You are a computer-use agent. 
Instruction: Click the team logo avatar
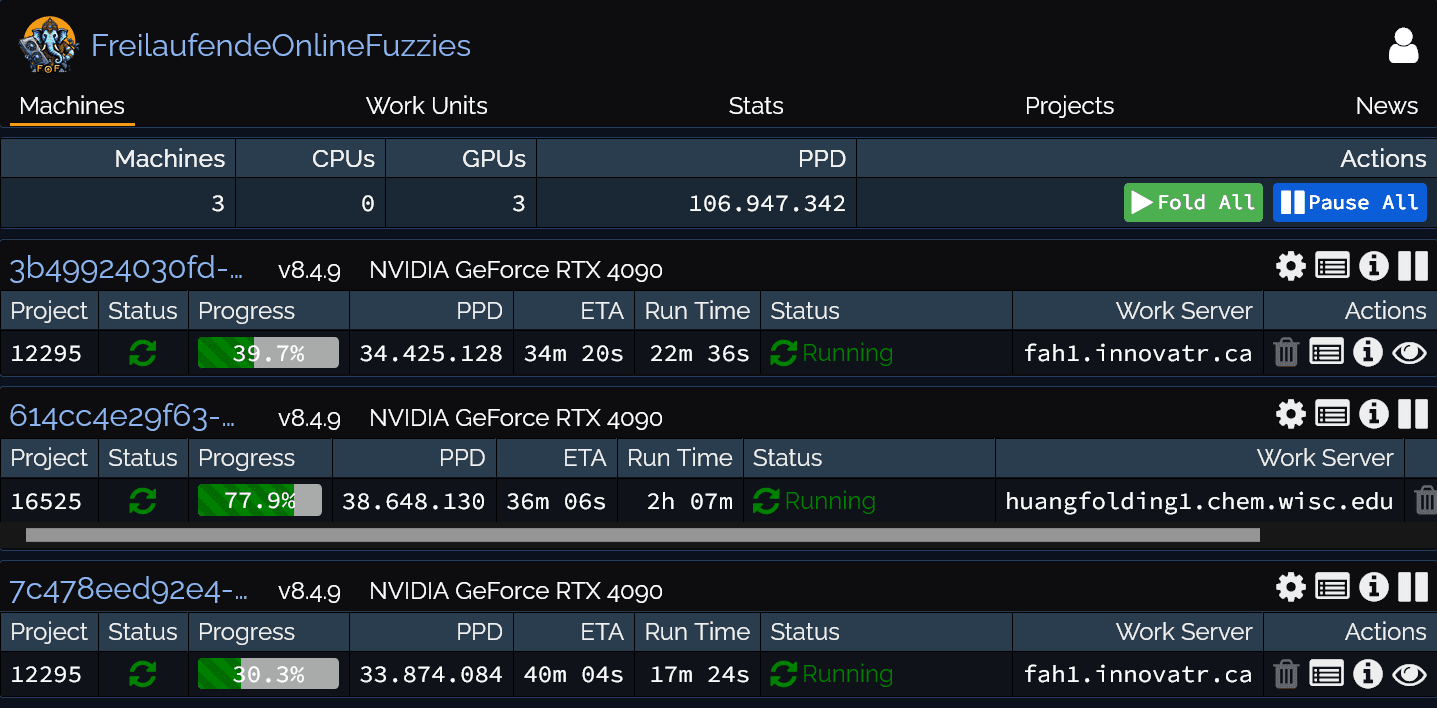pyautogui.click(x=47, y=46)
